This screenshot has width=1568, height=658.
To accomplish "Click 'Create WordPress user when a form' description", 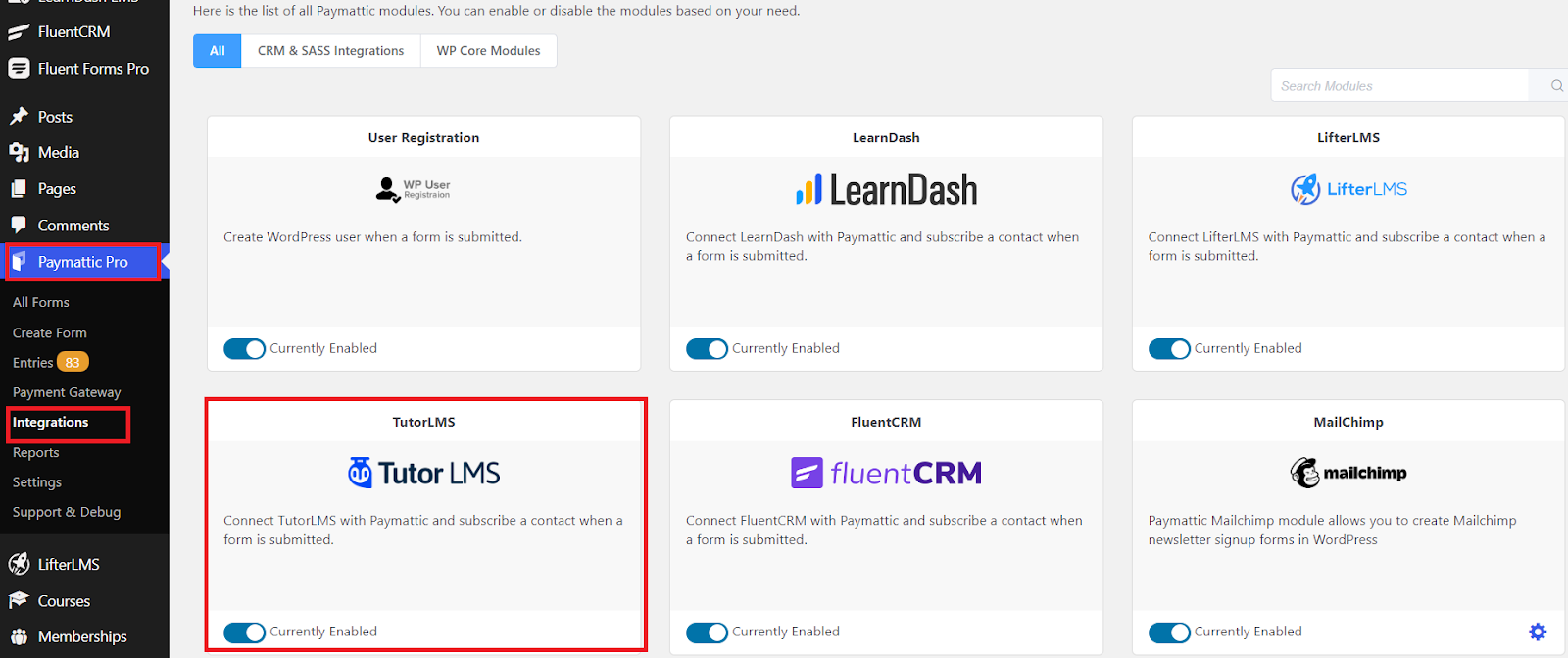I will click(372, 237).
